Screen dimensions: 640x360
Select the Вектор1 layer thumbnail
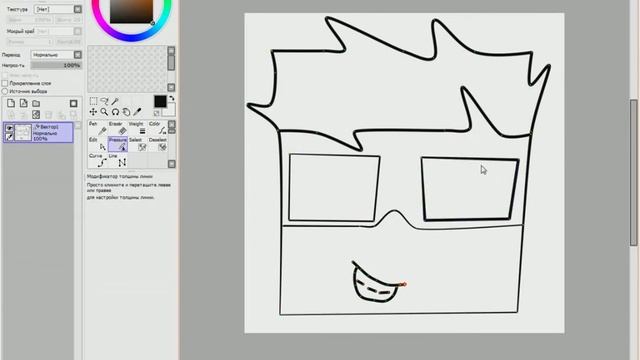coord(22,133)
